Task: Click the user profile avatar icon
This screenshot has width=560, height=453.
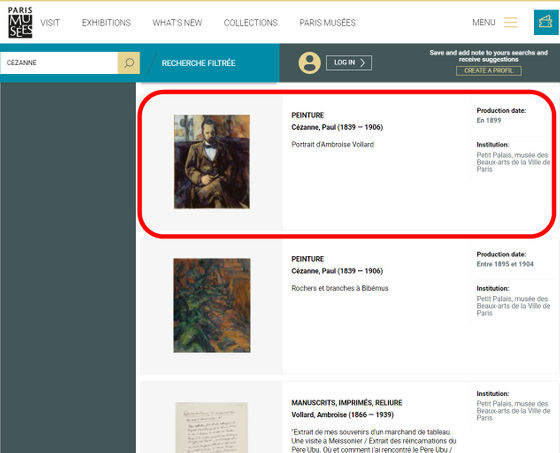Action: coord(309,63)
